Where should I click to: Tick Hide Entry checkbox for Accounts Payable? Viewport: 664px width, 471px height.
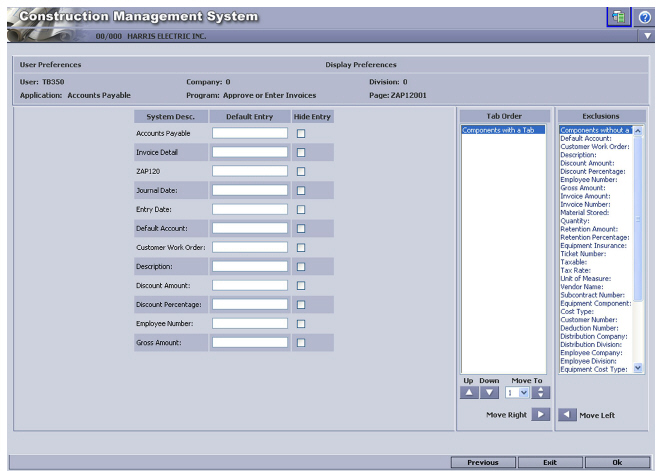(301, 133)
